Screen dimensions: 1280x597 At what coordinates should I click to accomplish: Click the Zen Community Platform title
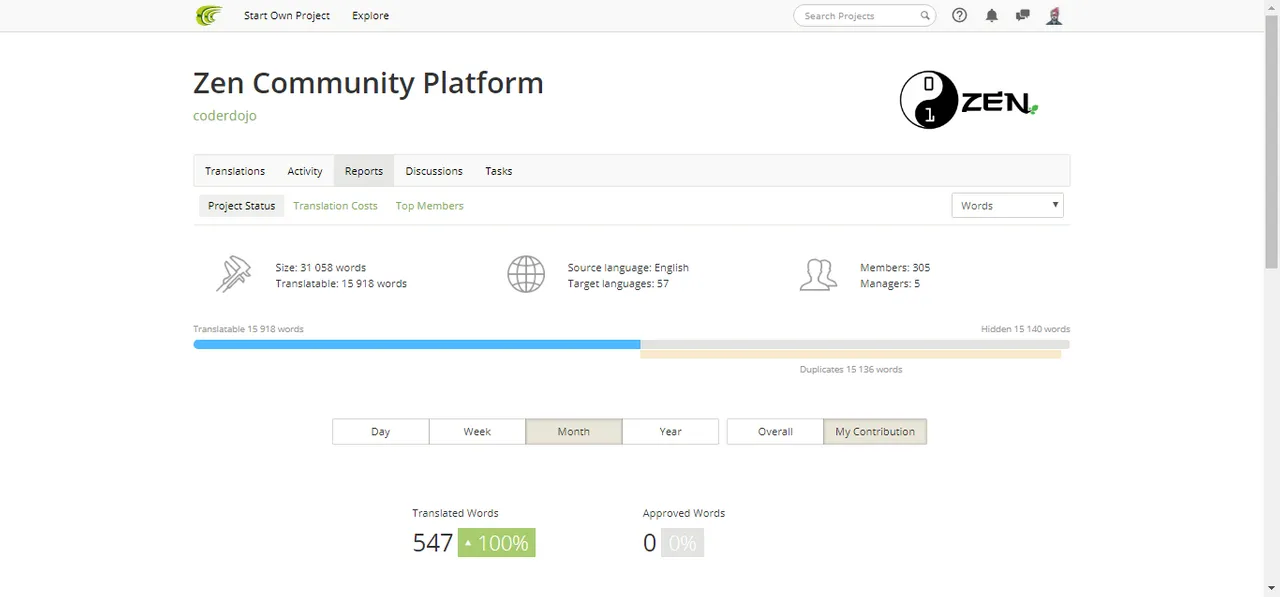tap(368, 82)
